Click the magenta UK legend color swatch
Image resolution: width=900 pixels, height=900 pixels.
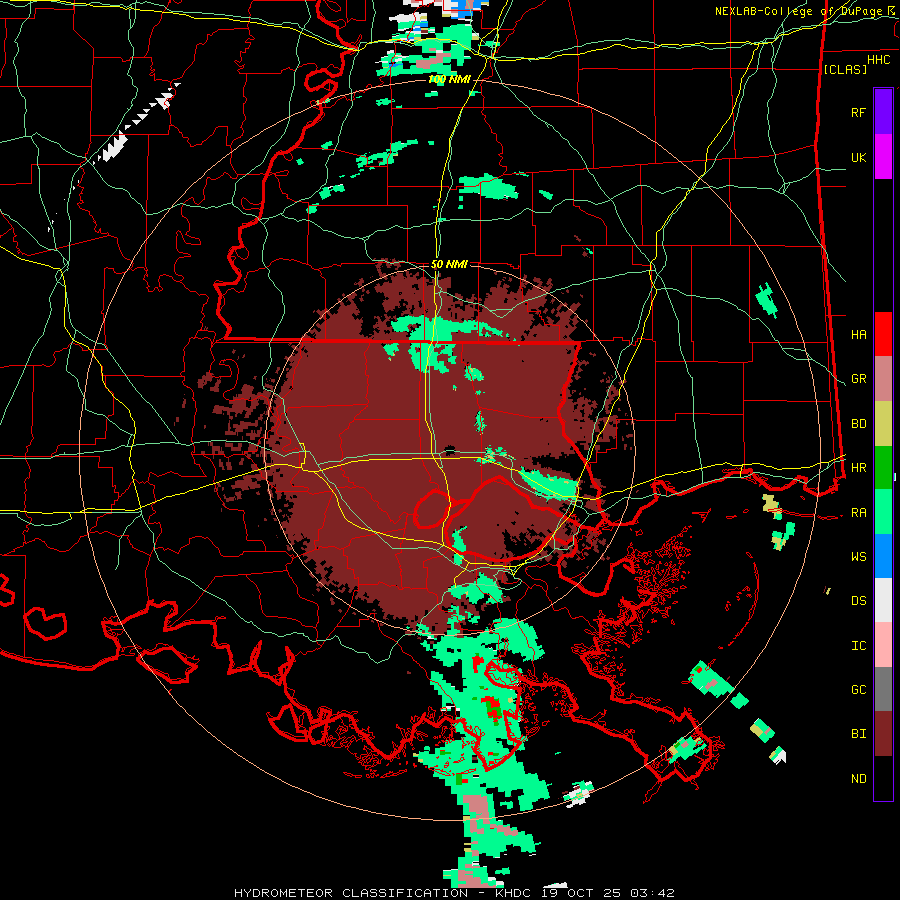coord(883,156)
